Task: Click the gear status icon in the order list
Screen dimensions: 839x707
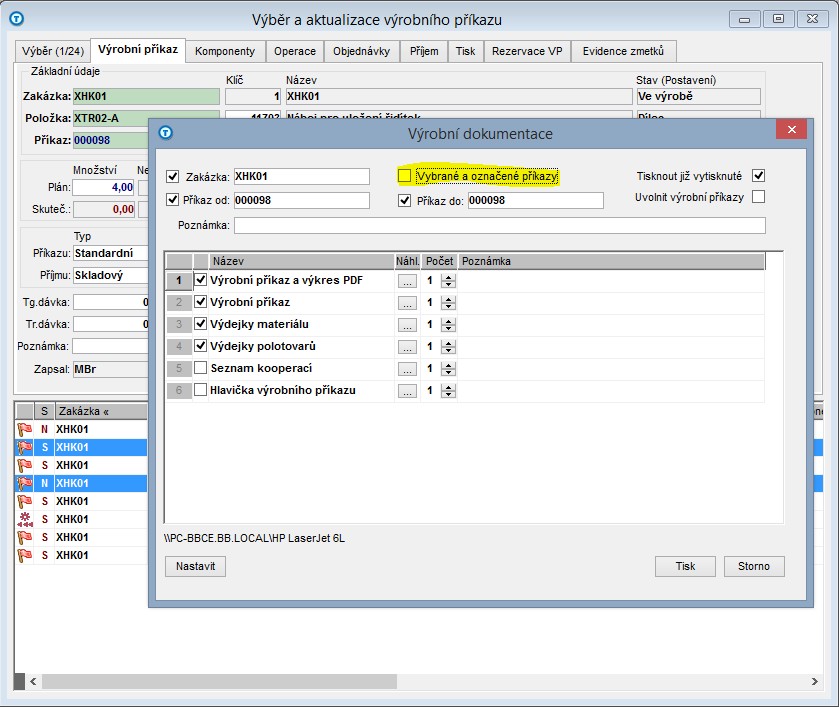Action: coord(25,519)
